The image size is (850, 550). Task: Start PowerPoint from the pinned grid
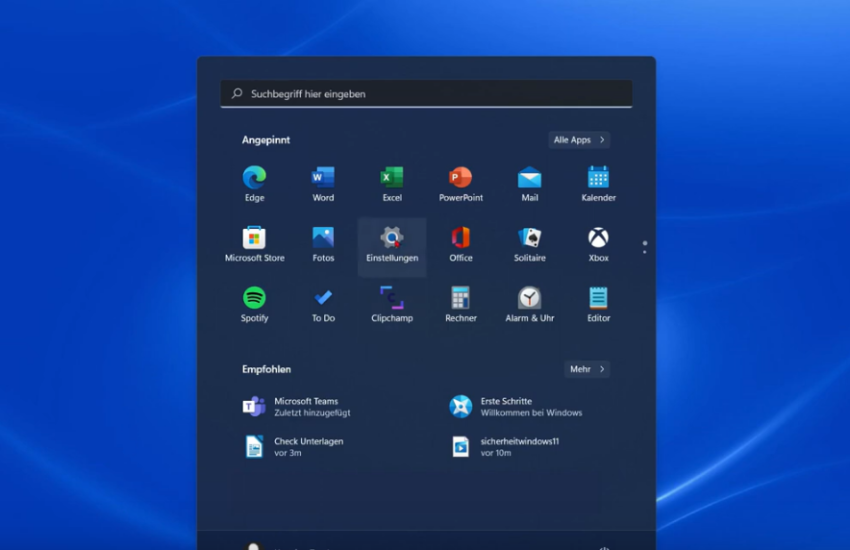coord(461,184)
